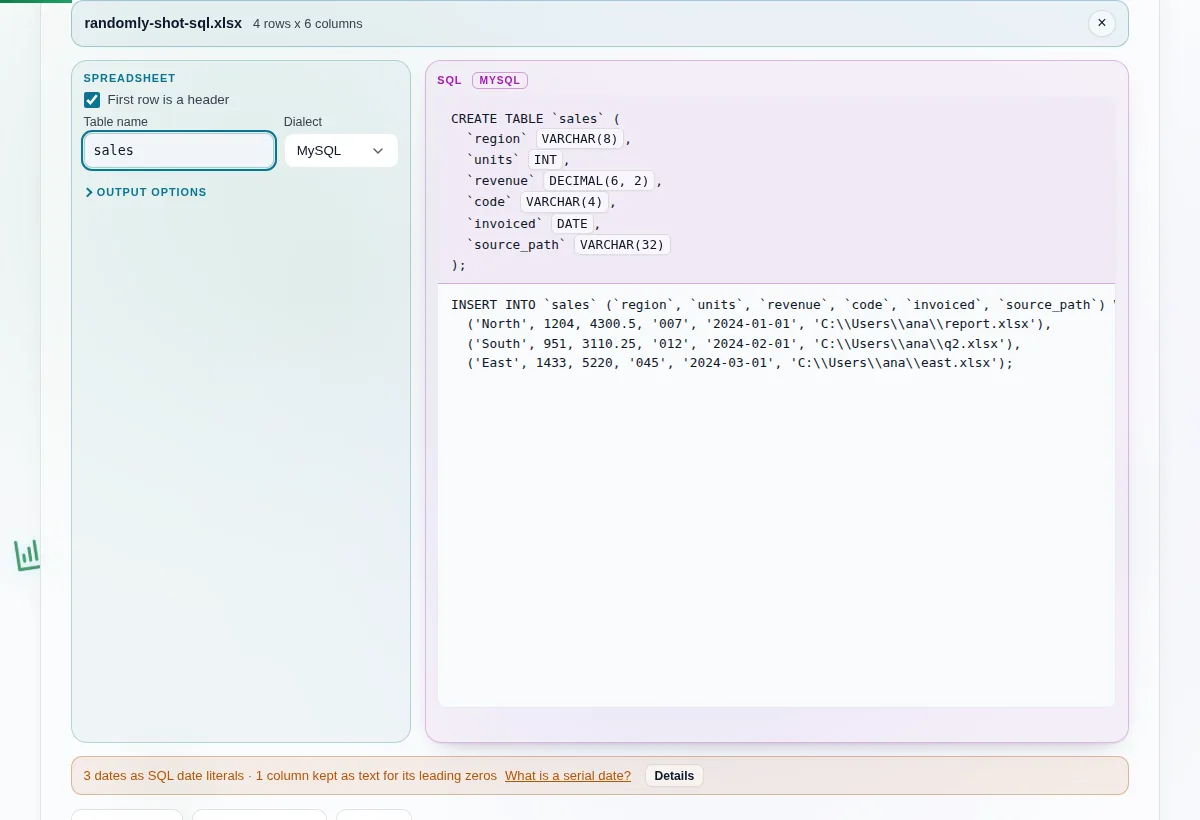Close the randomly-shot-sql.xlsx file panel
Image resolution: width=1200 pixels, height=820 pixels.
(x=1101, y=23)
